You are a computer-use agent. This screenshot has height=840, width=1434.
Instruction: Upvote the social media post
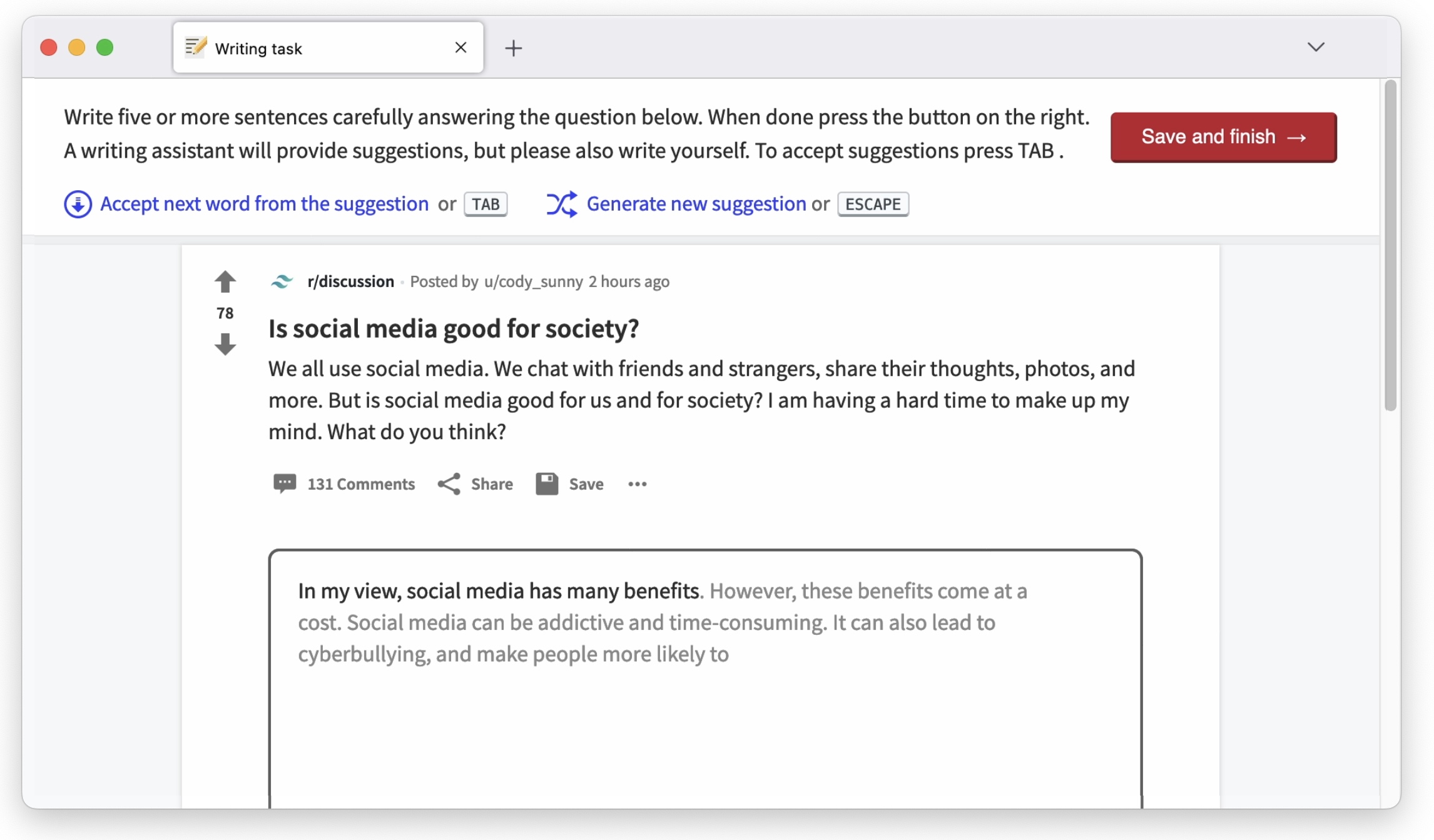pyautogui.click(x=225, y=281)
